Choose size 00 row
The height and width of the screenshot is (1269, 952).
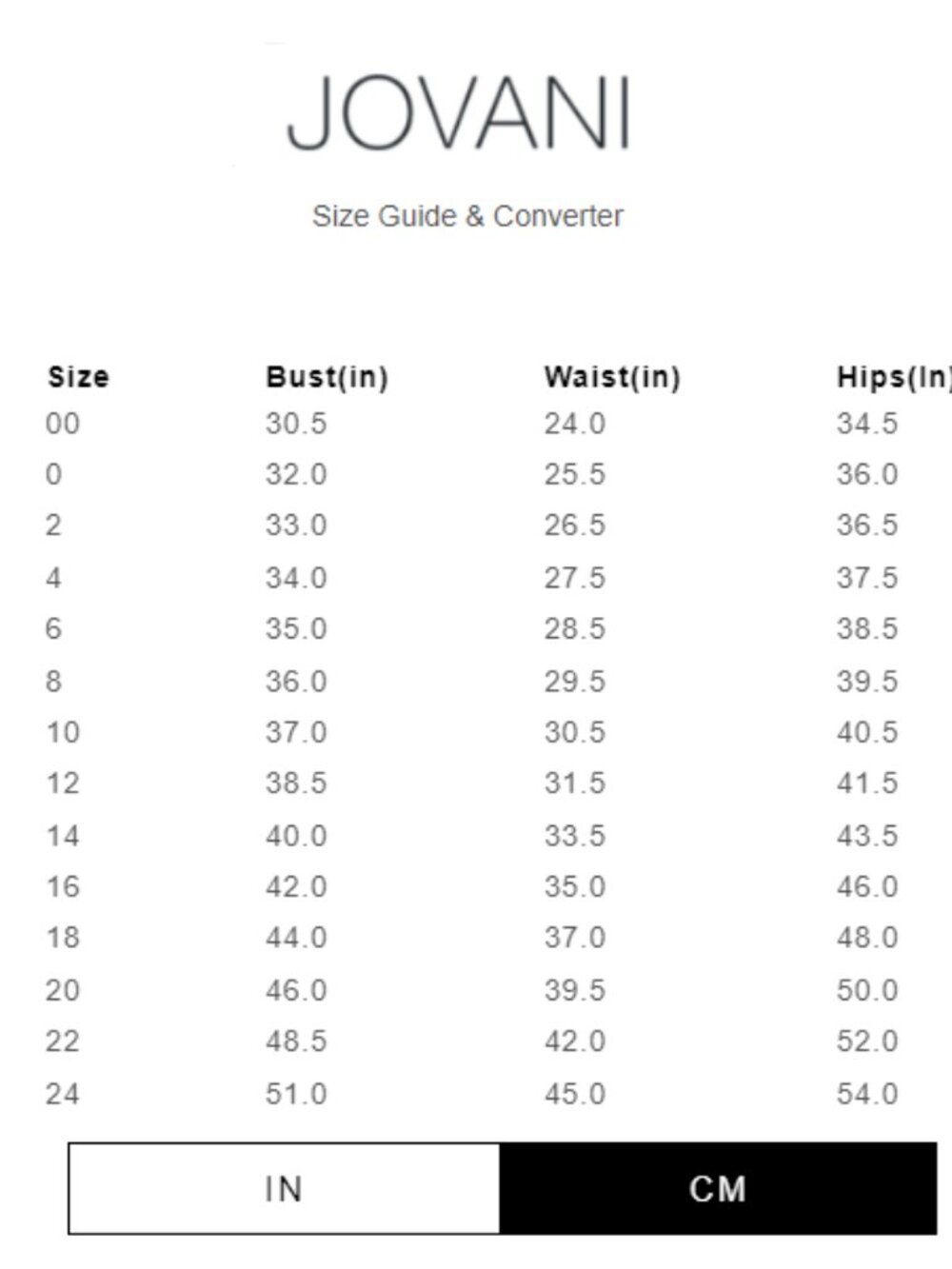click(x=476, y=424)
